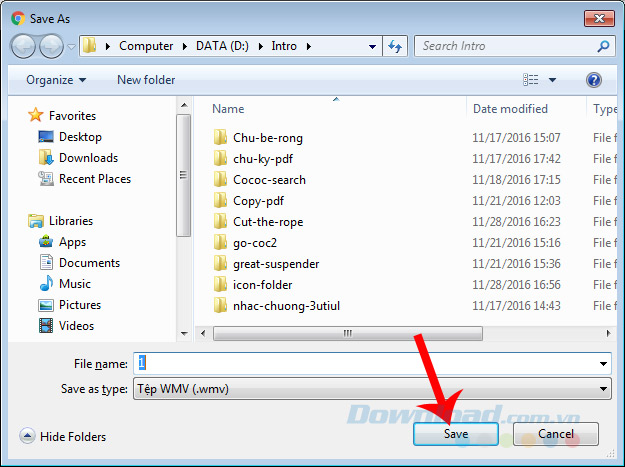Click the Back navigation arrow button
The height and width of the screenshot is (467, 625).
(23, 46)
